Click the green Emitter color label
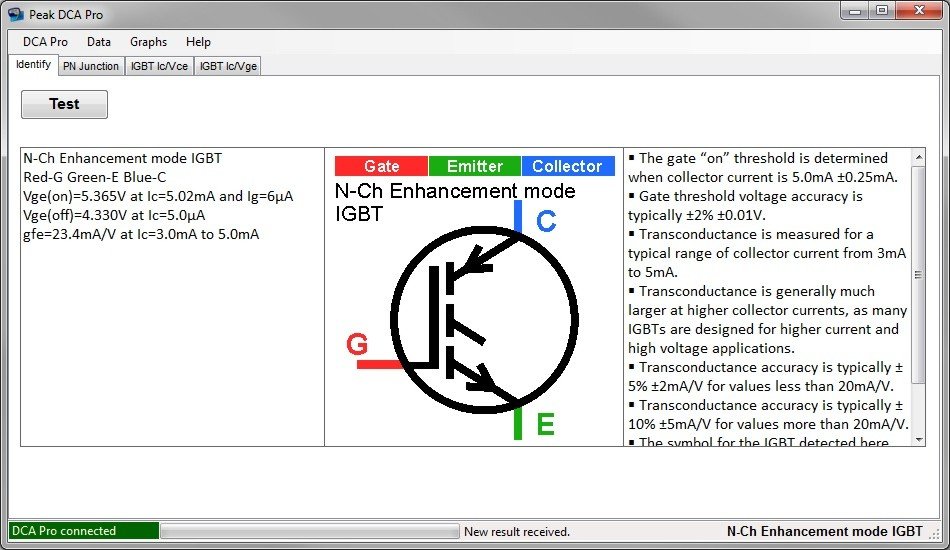 pos(474,166)
